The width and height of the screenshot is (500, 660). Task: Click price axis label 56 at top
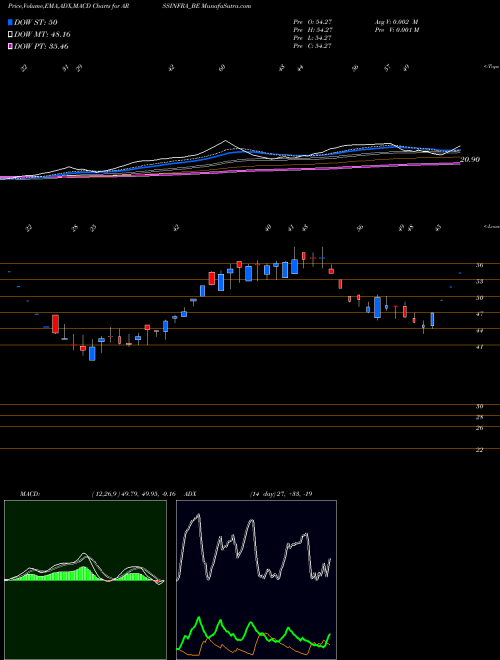pyautogui.click(x=479, y=265)
